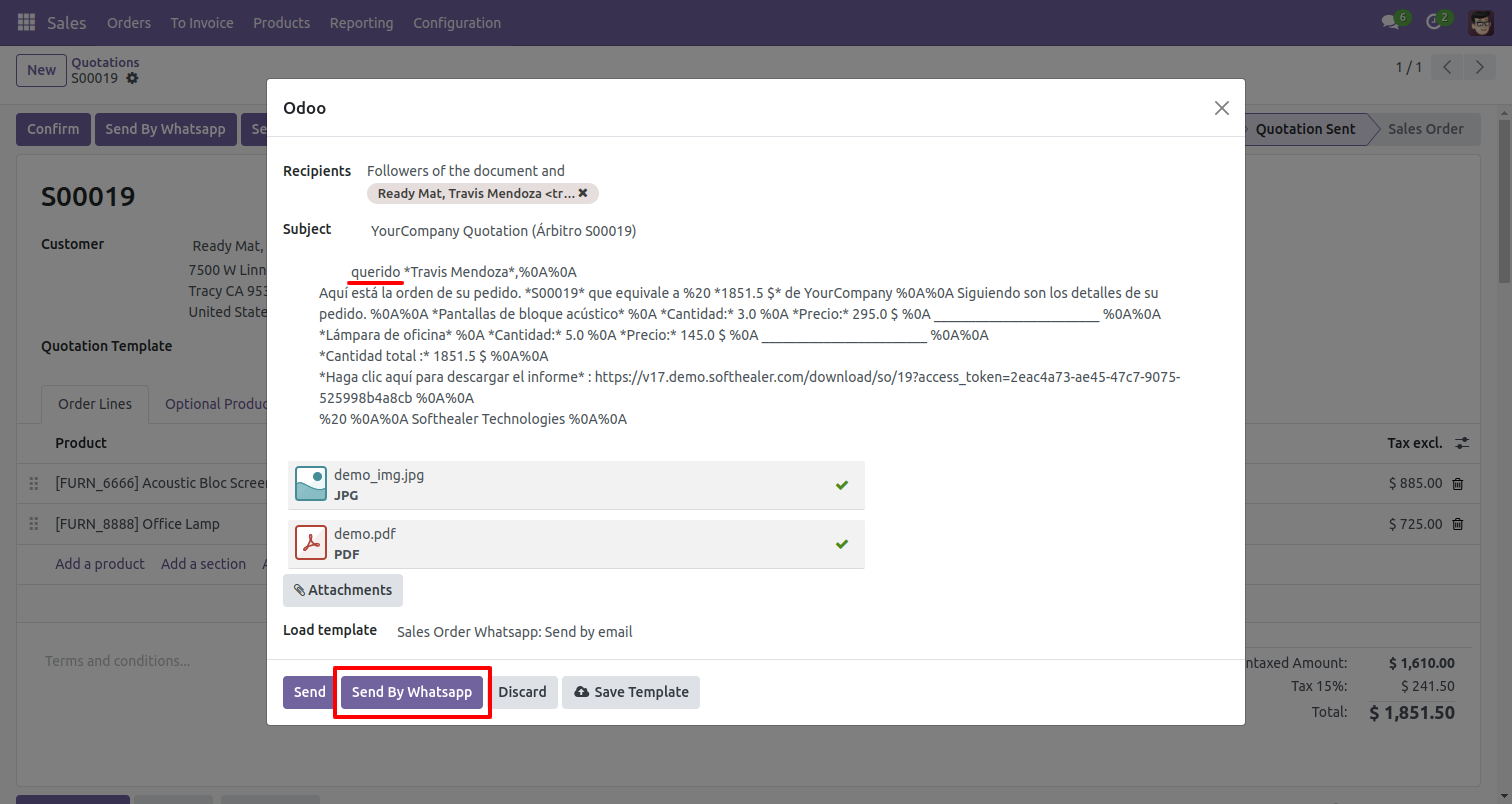Go to next record arrow
The width and height of the screenshot is (1512, 804).
pyautogui.click(x=1479, y=67)
